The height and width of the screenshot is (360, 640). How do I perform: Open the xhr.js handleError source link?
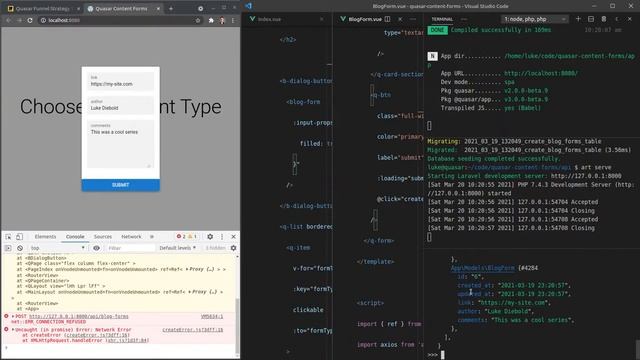127,340
